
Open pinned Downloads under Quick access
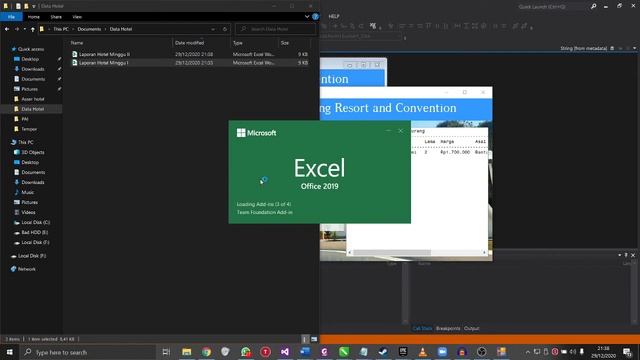point(33,69)
